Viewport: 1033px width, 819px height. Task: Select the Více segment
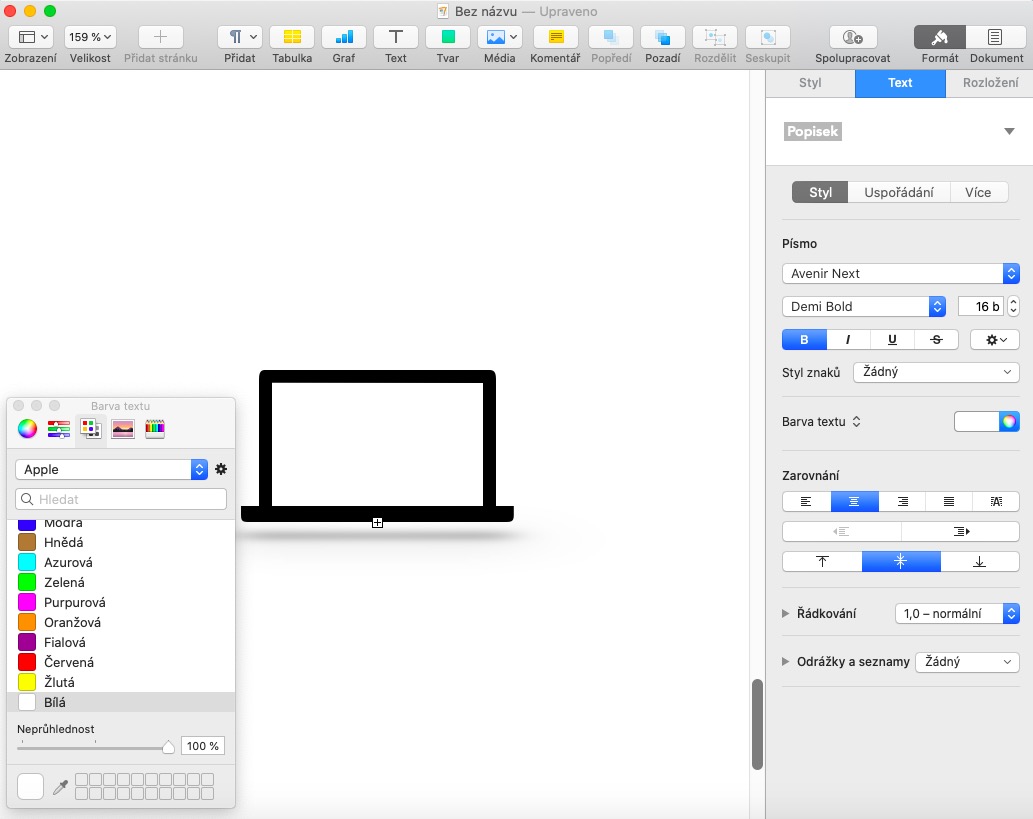point(978,192)
